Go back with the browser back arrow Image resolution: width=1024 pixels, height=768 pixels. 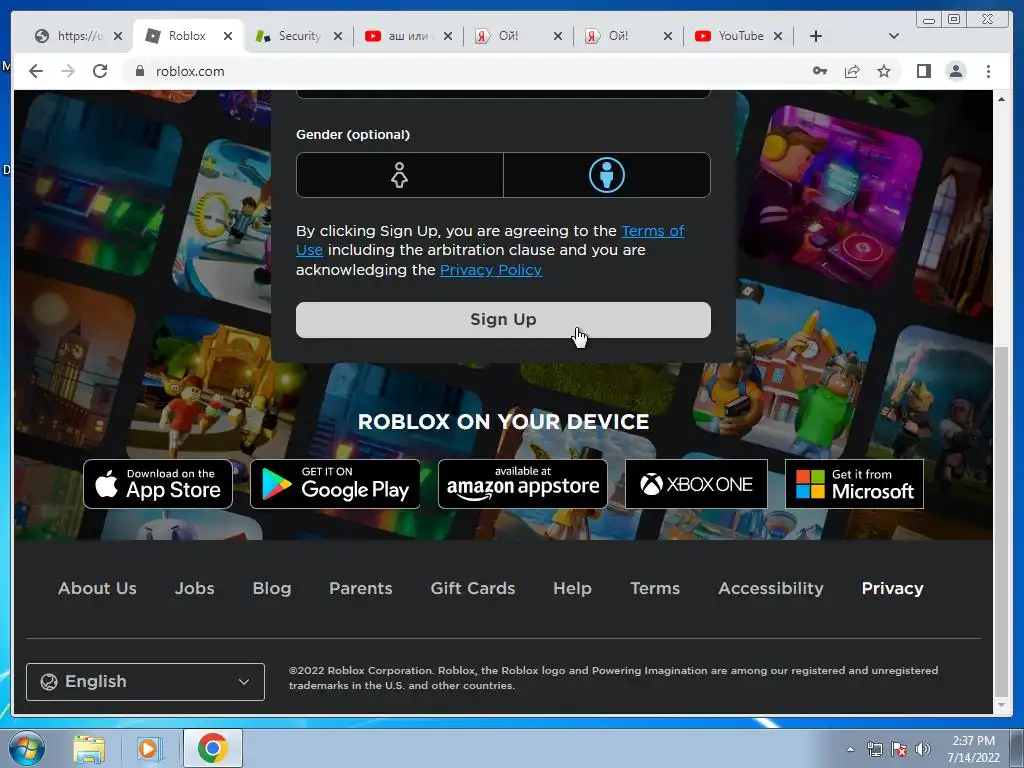coord(36,71)
